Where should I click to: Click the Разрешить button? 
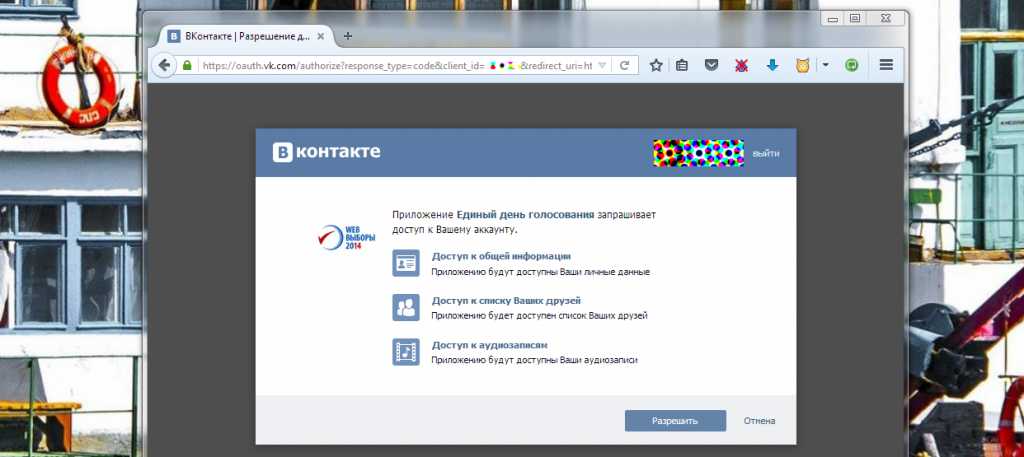(x=675, y=421)
